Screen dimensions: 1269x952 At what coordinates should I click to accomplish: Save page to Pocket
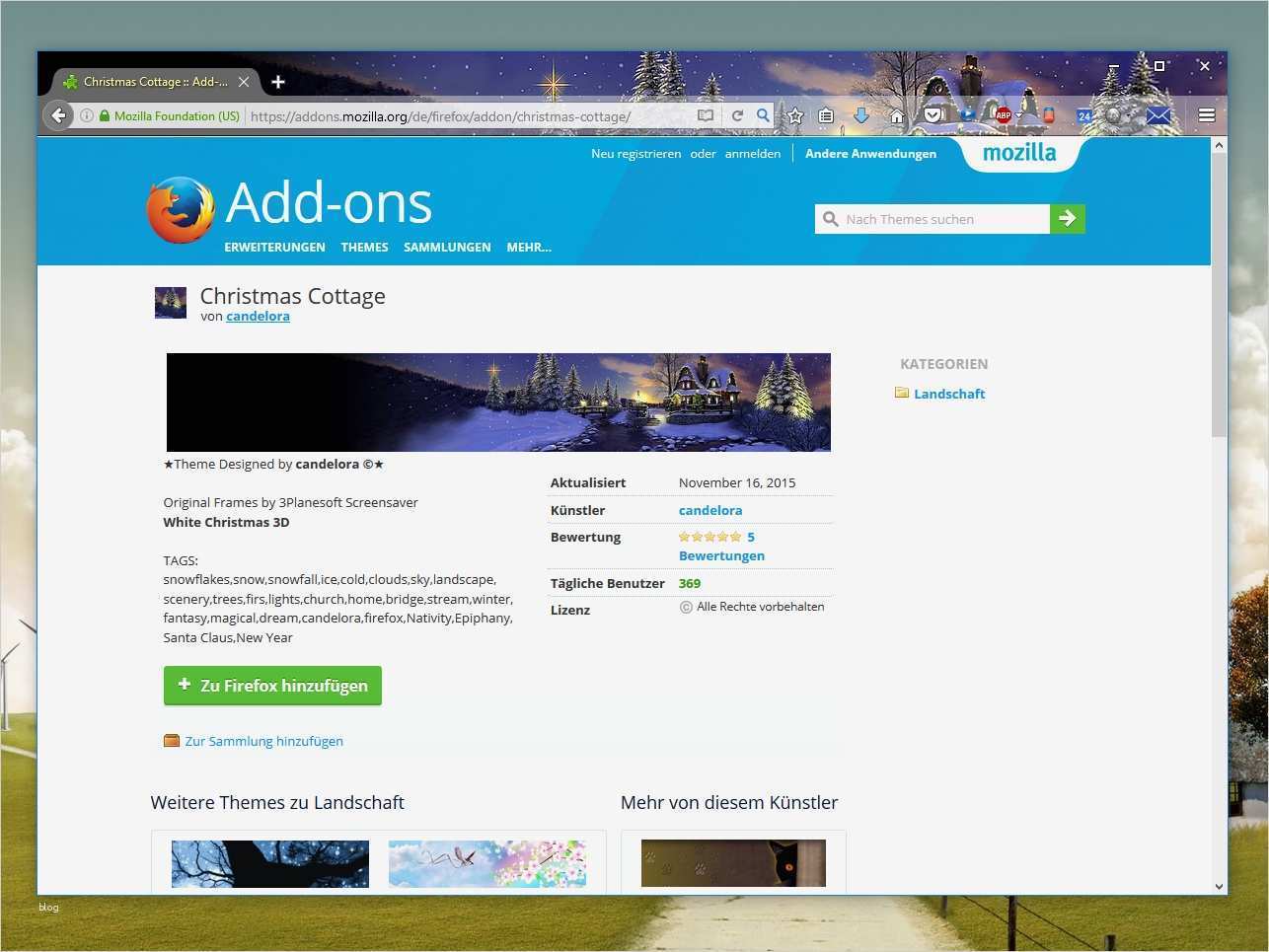coord(933,115)
